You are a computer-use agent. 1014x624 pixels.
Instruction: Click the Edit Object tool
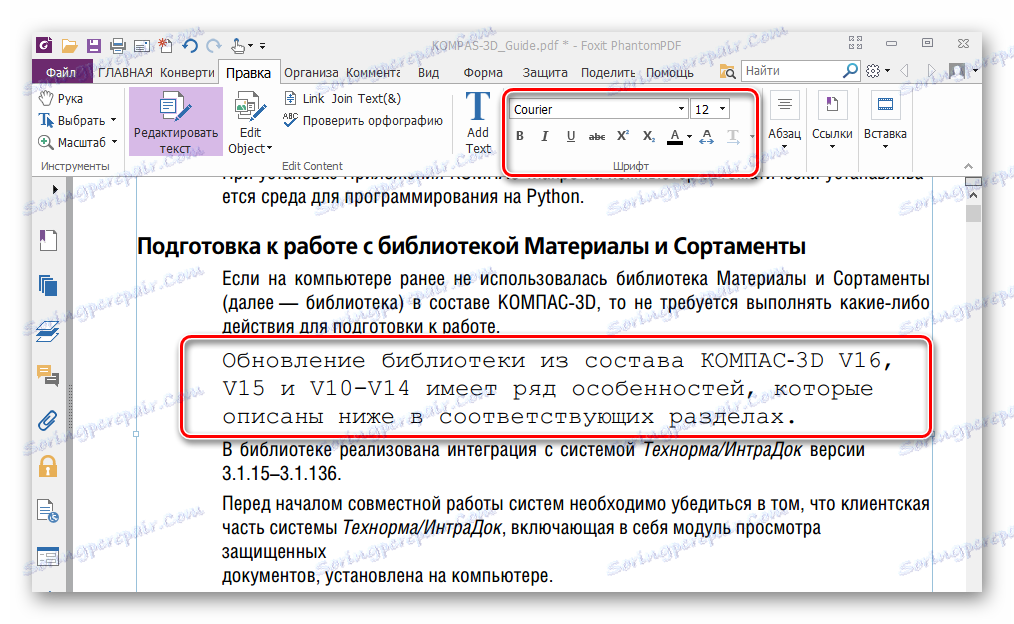click(250, 123)
